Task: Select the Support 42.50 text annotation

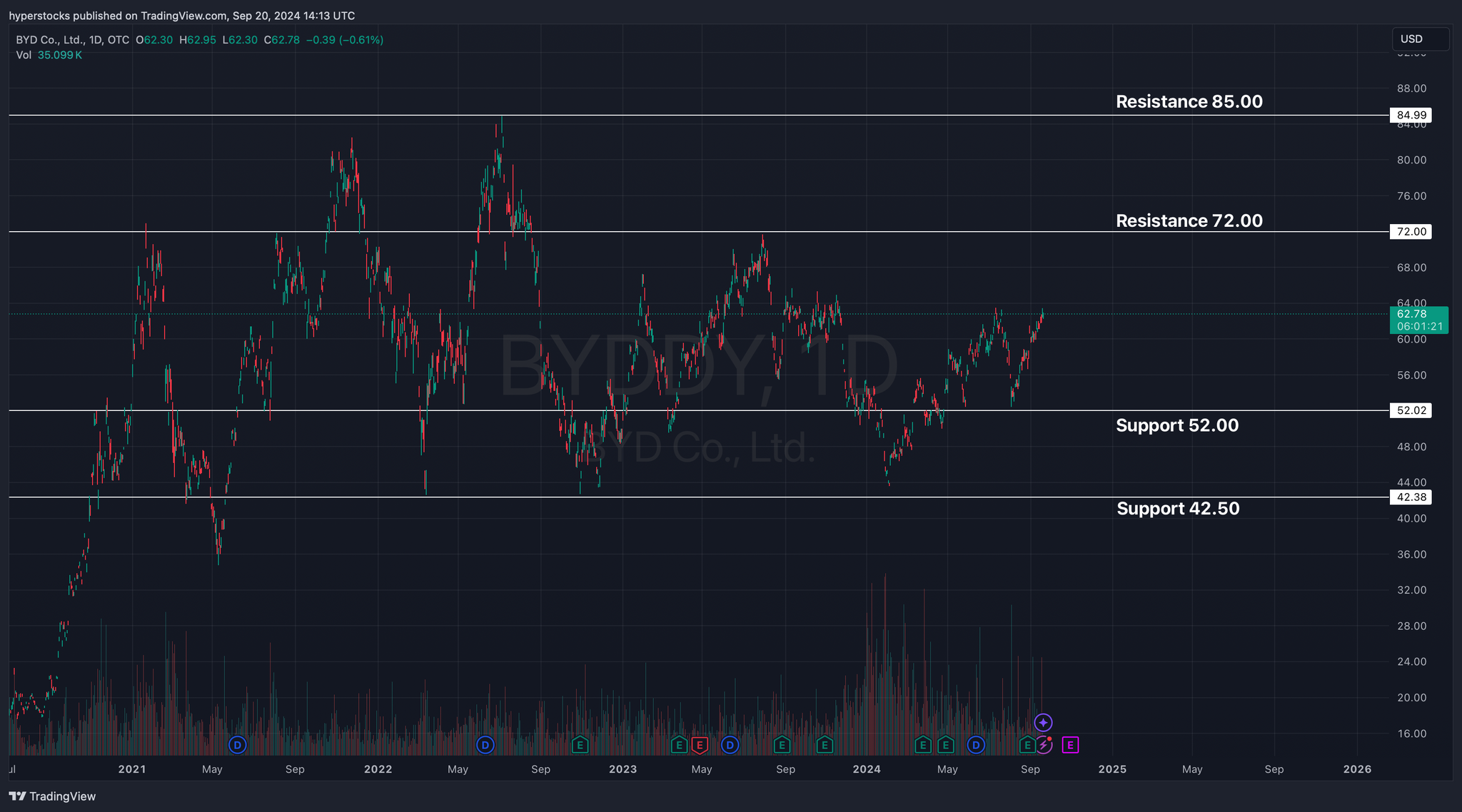Action: (x=1178, y=509)
